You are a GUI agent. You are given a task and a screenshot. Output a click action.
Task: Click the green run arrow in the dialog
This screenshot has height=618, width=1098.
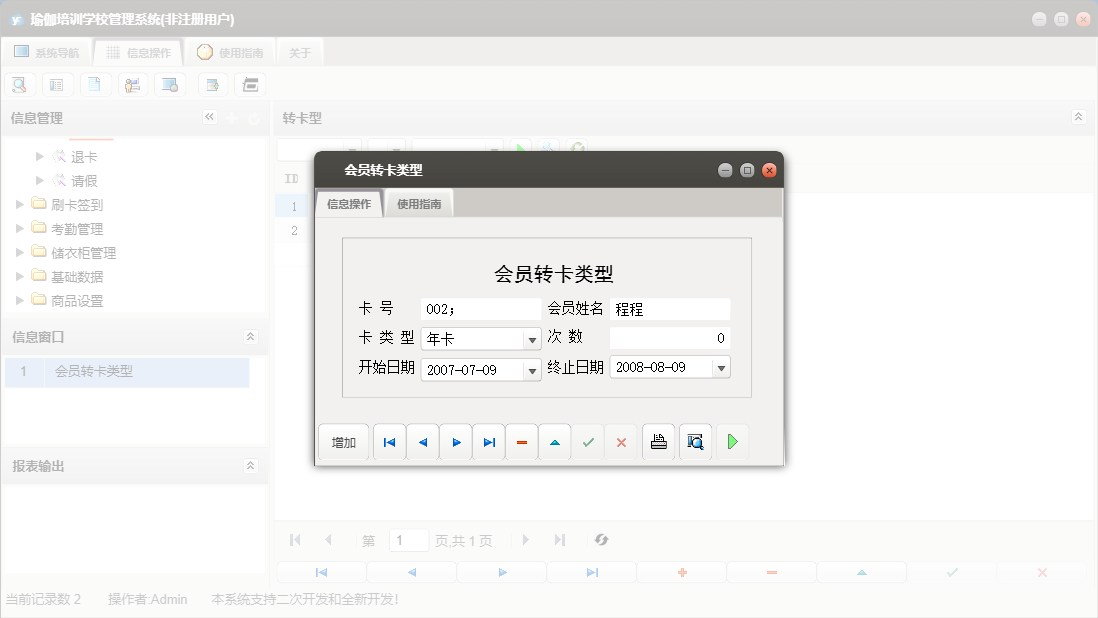pos(732,441)
